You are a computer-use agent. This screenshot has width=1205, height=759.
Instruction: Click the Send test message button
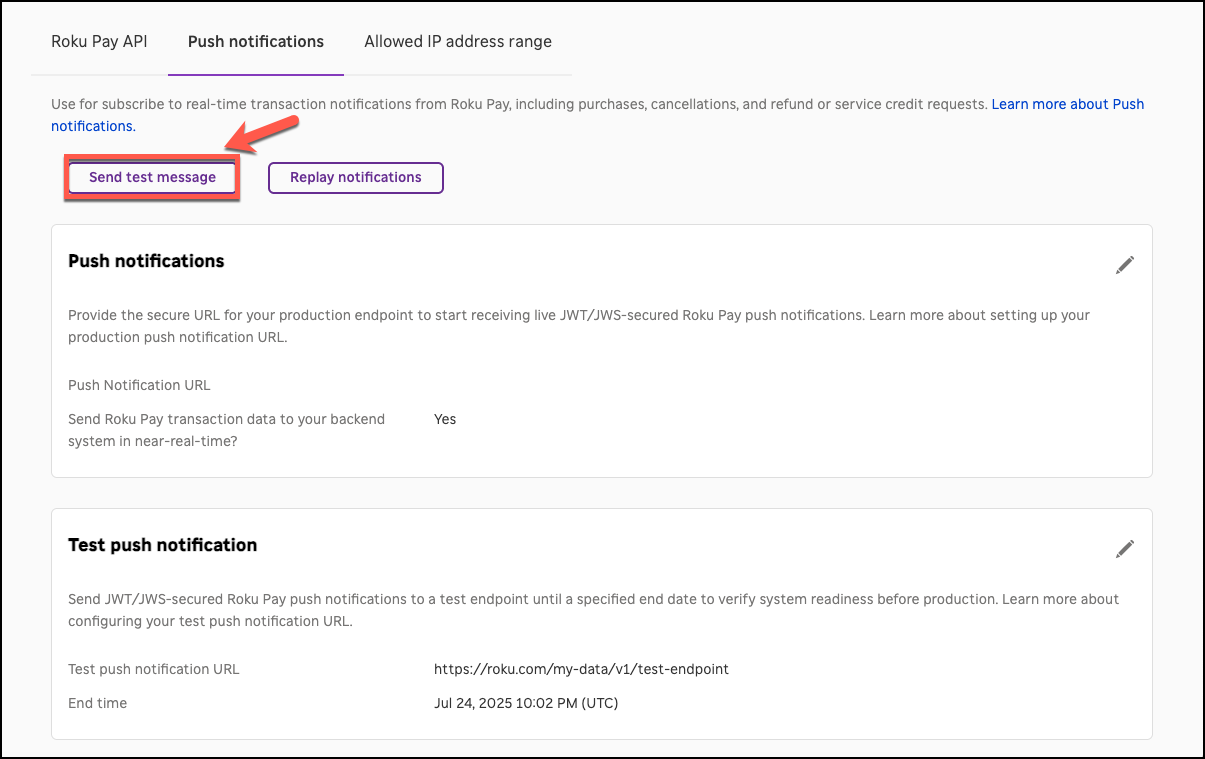pos(151,177)
